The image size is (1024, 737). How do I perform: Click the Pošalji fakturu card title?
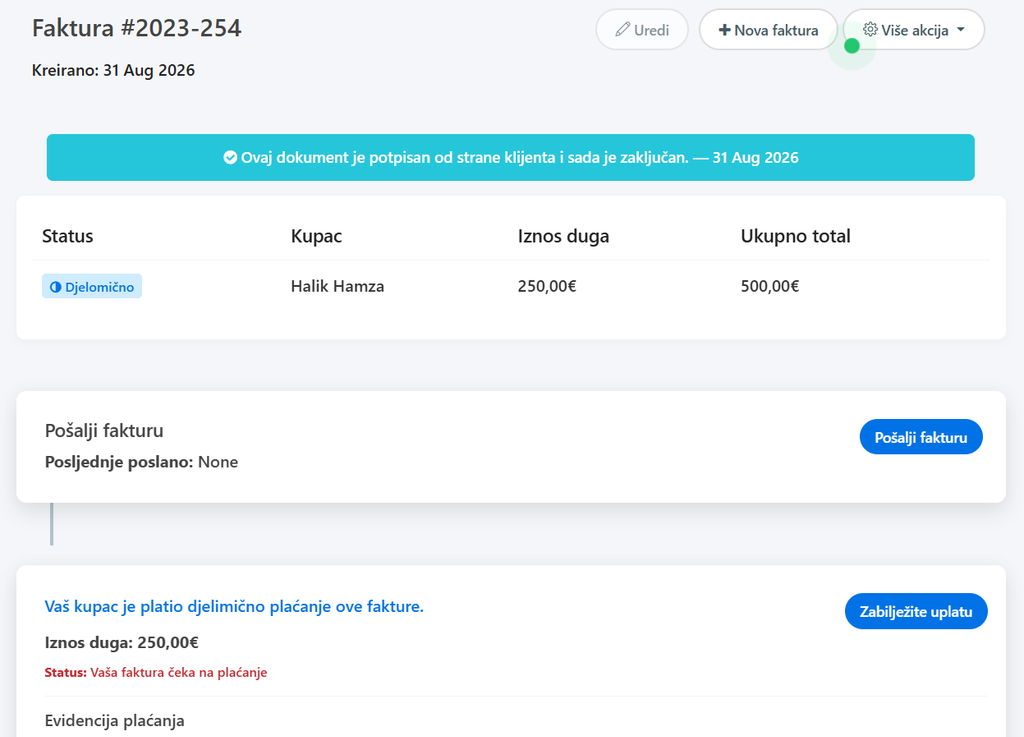tap(104, 431)
